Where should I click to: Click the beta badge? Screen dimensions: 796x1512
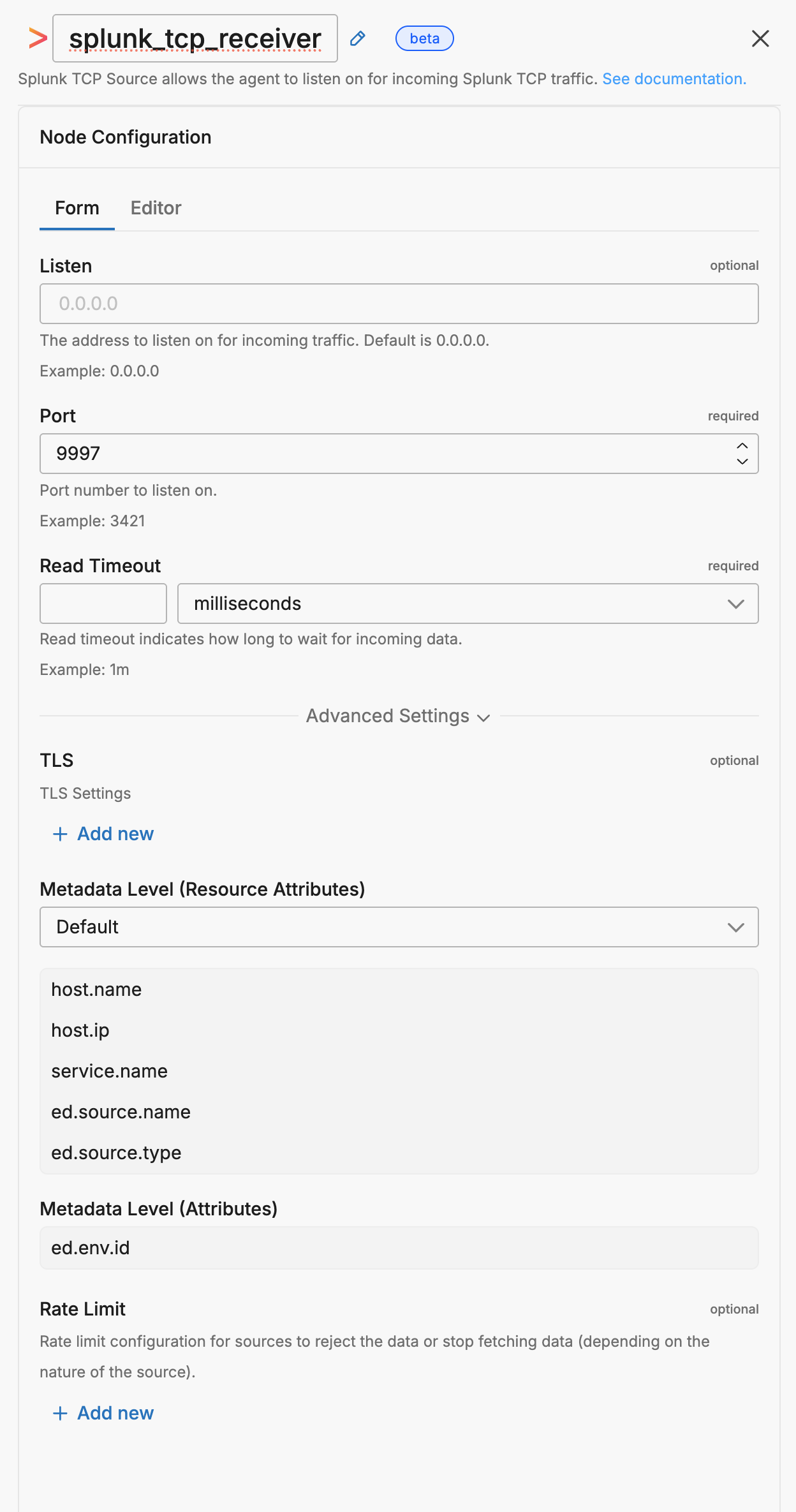click(425, 38)
